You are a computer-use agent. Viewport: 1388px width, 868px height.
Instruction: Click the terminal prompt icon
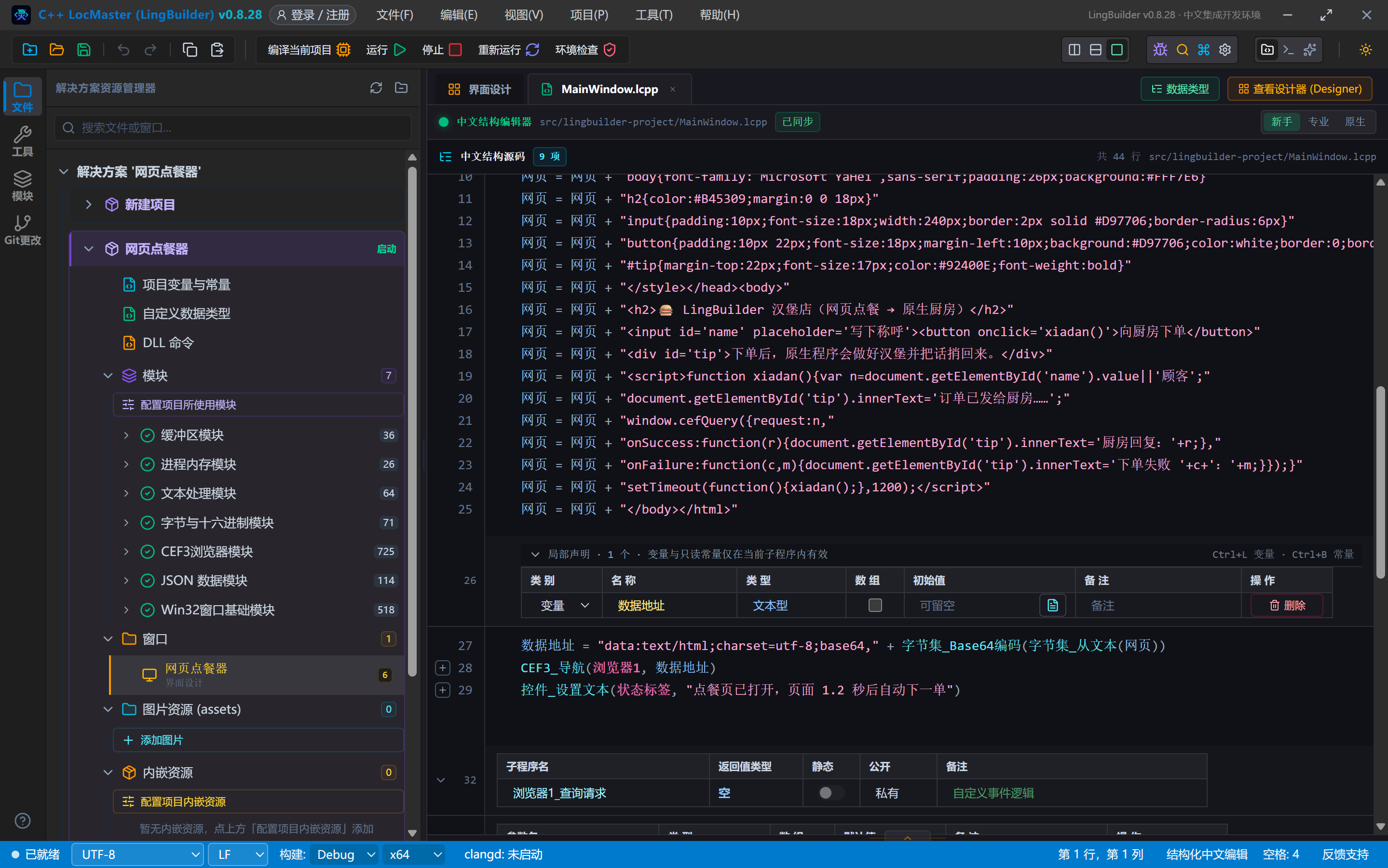pyautogui.click(x=1289, y=50)
